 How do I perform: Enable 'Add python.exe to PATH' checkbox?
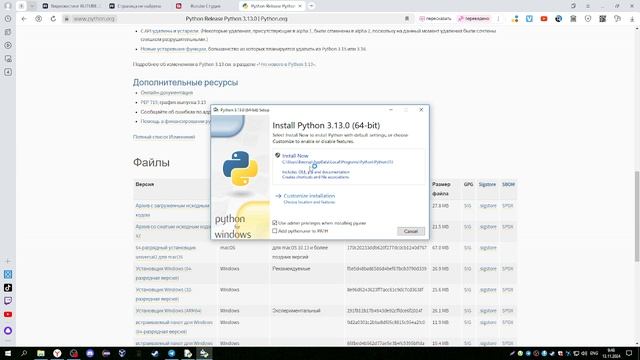tap(275, 231)
